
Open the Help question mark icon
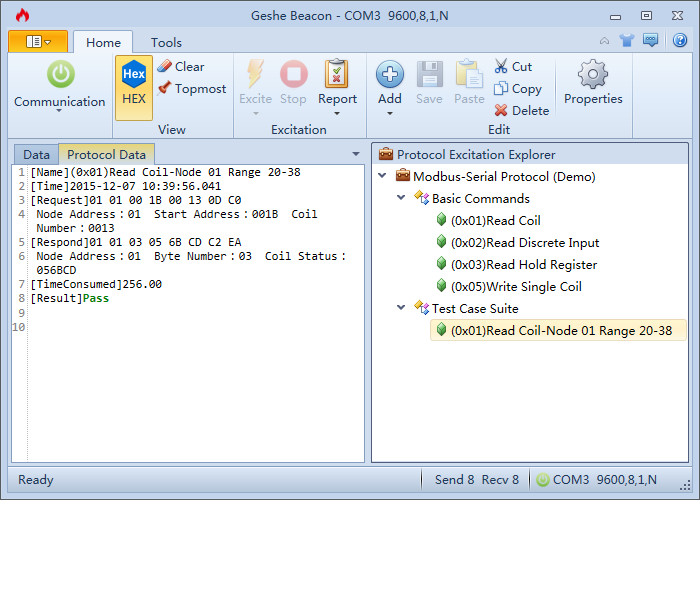click(x=679, y=41)
